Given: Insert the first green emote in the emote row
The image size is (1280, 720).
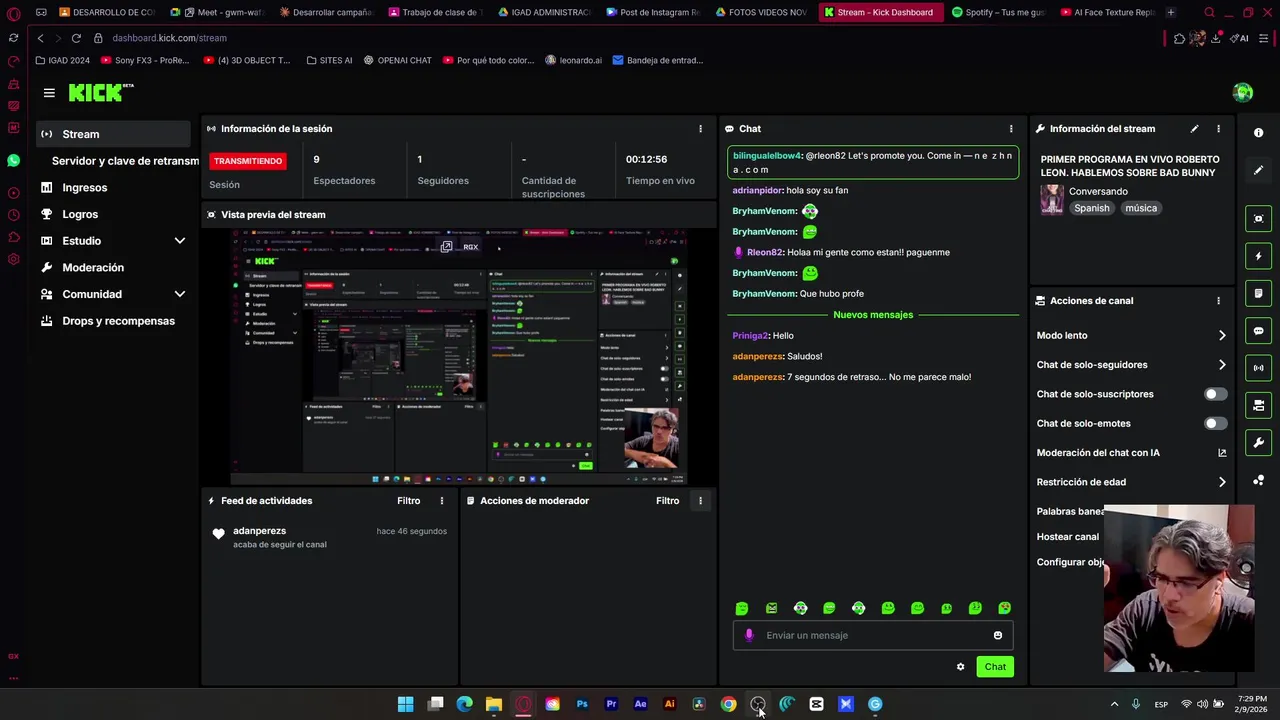Looking at the screenshot, I should click(741, 608).
